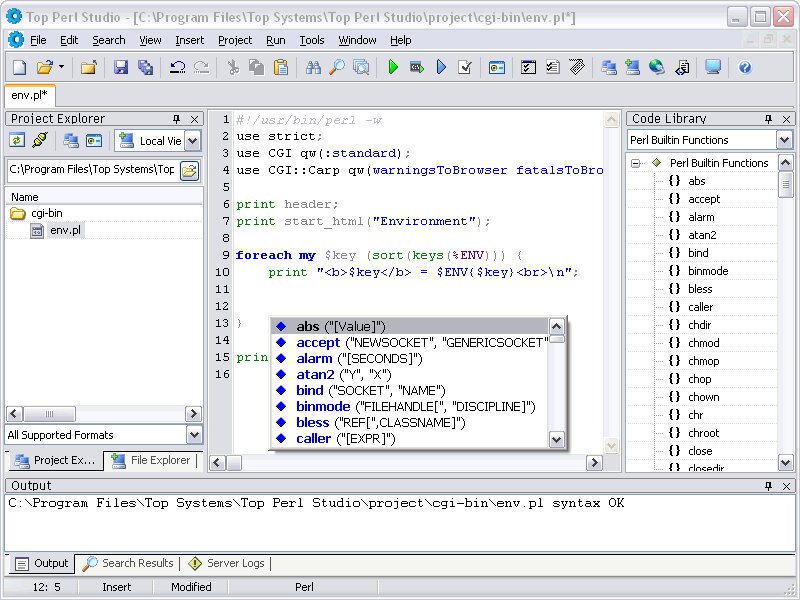Viewport: 800px width, 600px height.
Task: Open the All Supported Formats dropdown
Action: [x=194, y=435]
